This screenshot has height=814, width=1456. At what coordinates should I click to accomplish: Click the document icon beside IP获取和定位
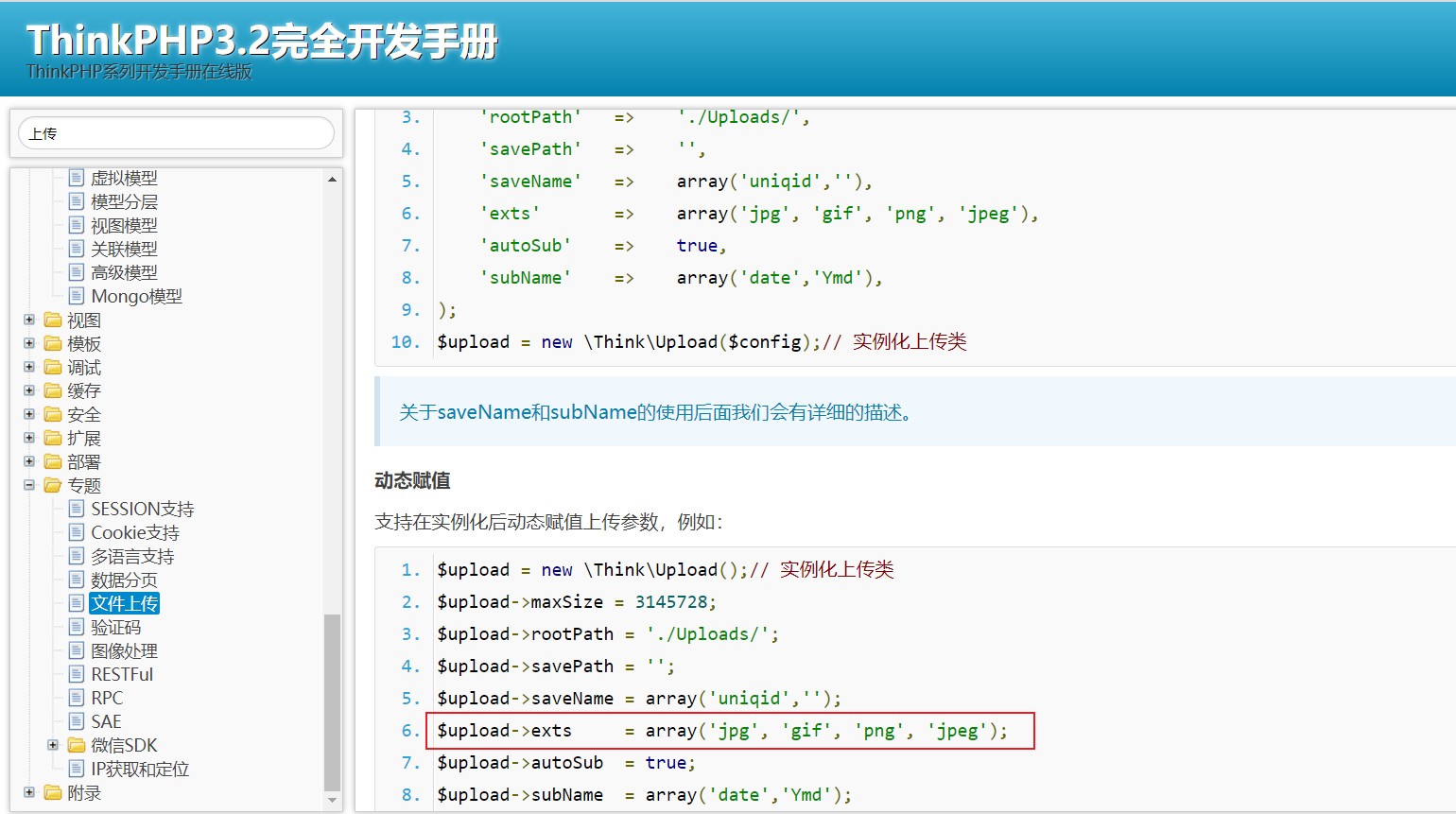coord(77,768)
